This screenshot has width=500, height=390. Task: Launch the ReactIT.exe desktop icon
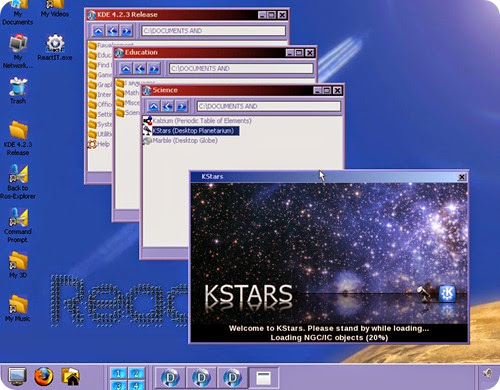point(55,47)
